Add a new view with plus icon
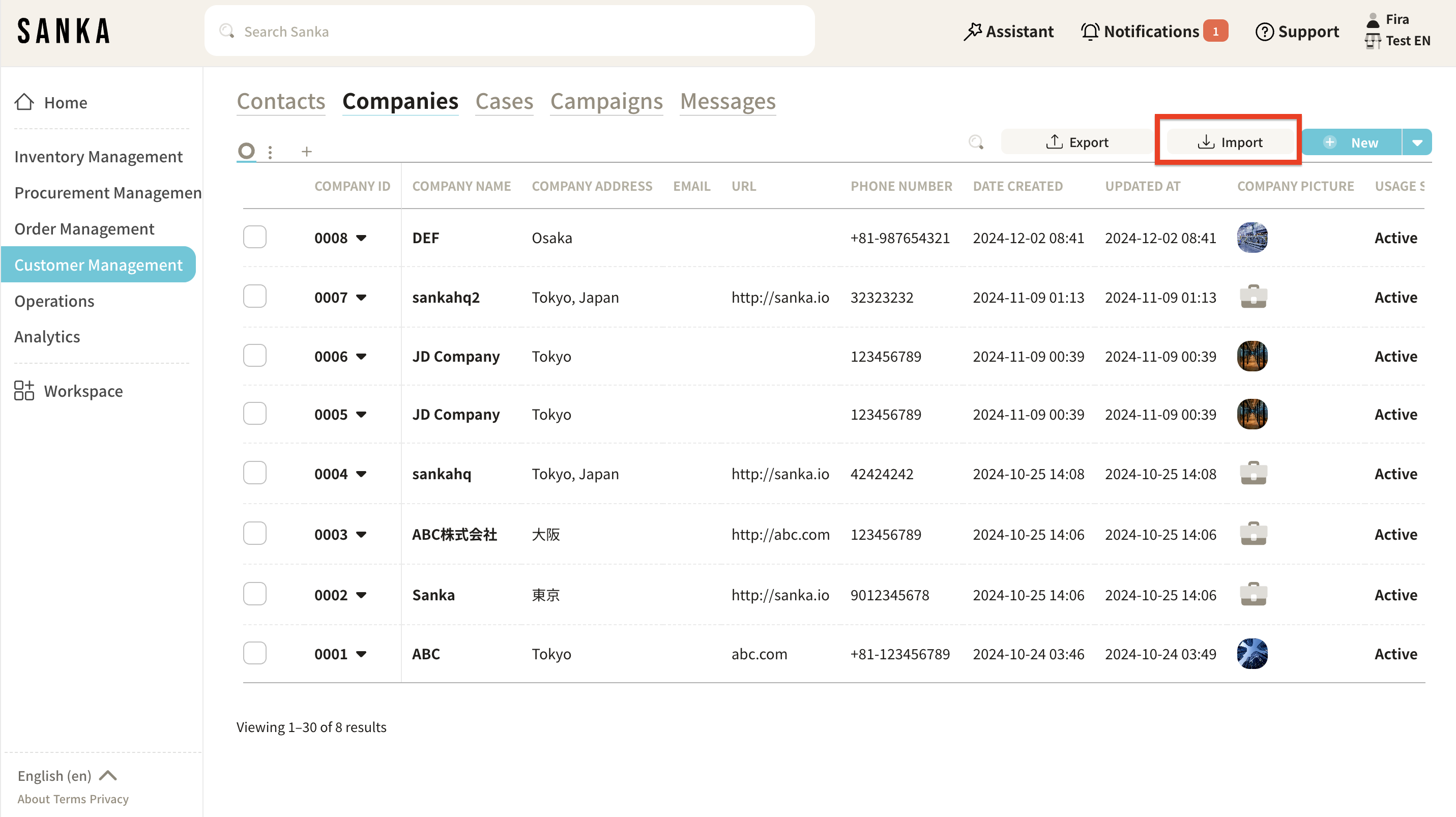Image resolution: width=1456 pixels, height=817 pixels. 306,151
